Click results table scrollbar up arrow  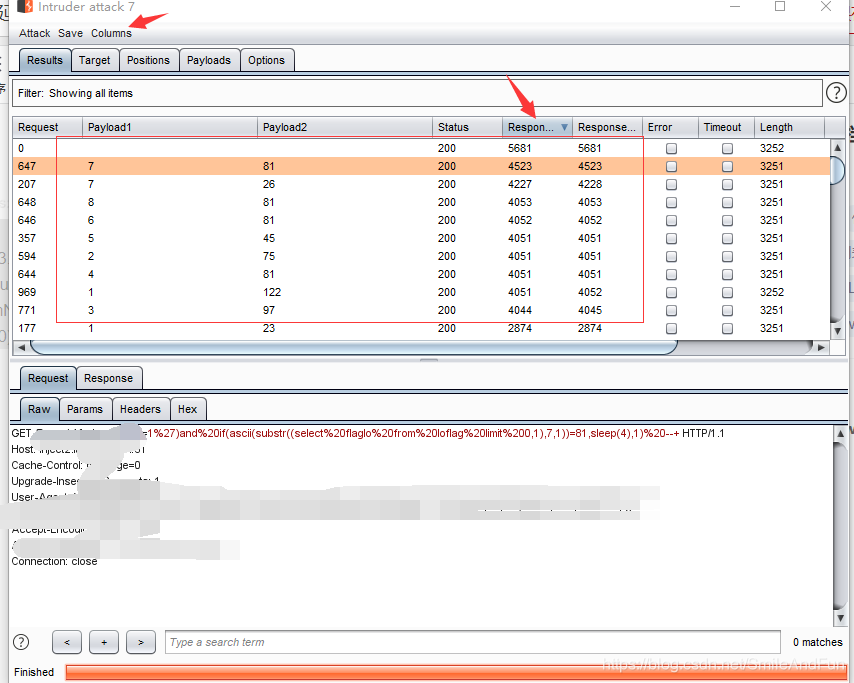838,147
